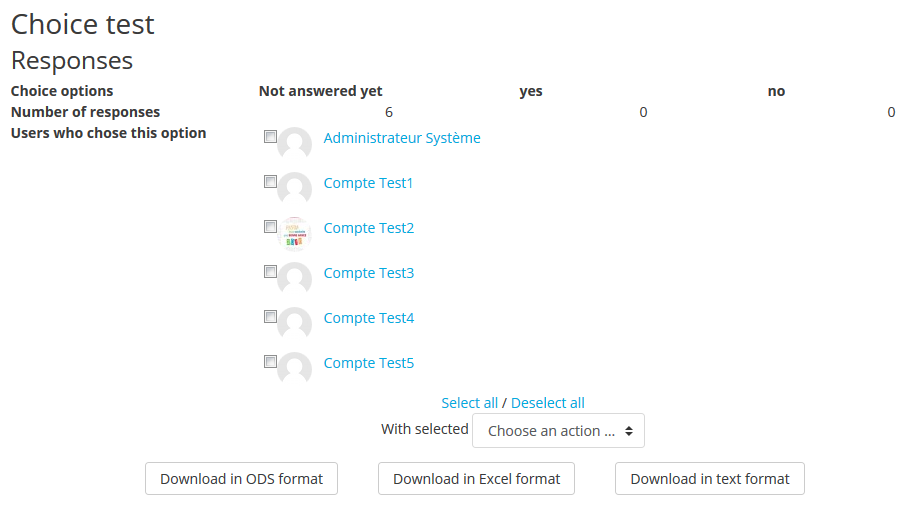Toggle the checkbox for Compte Test3
Image resolution: width=905 pixels, height=519 pixels.
270,272
